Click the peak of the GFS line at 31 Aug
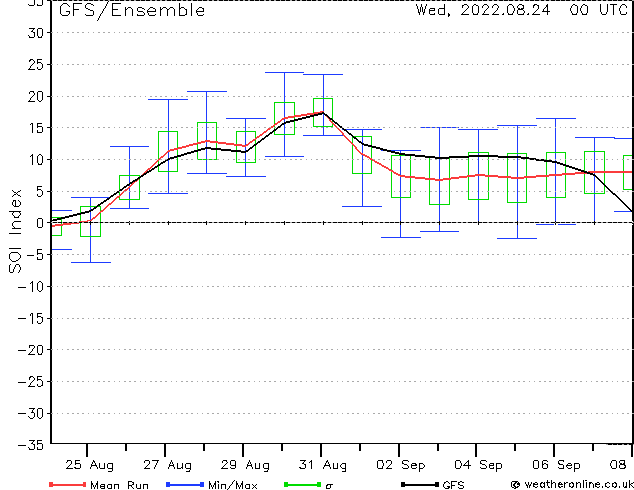The image size is (634, 490). click(323, 113)
